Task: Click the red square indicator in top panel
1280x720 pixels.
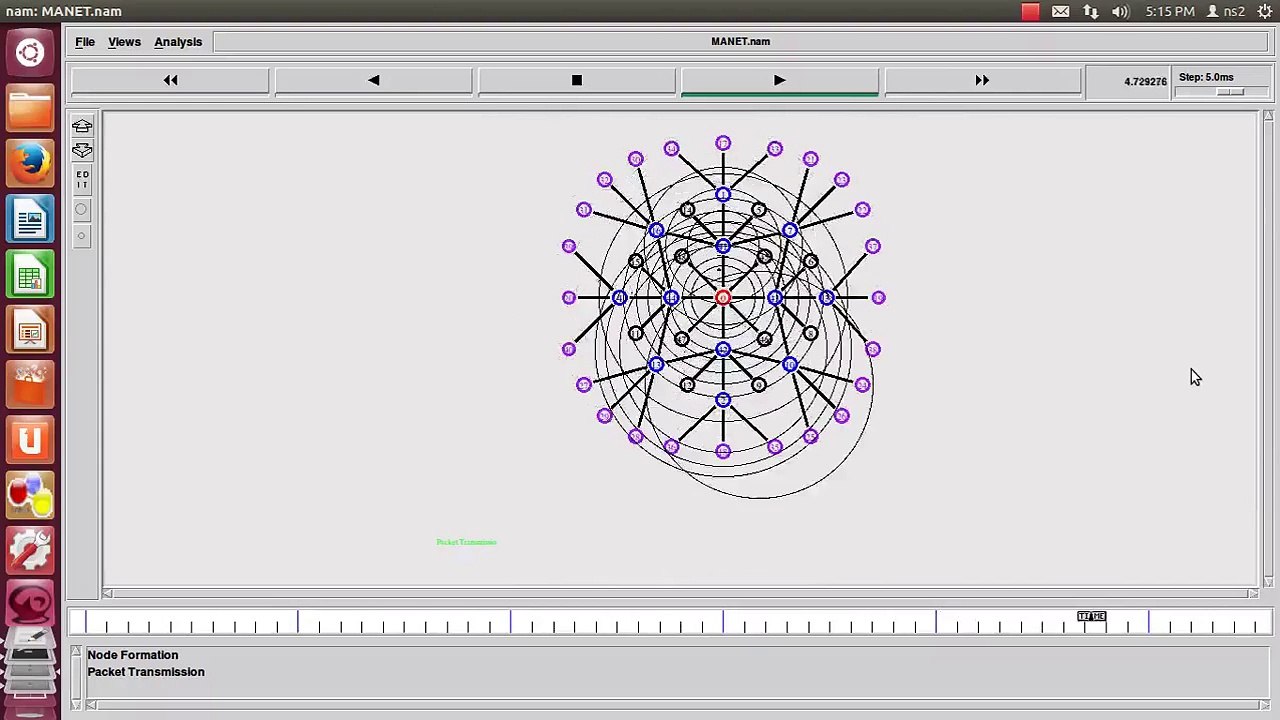Action: (x=1030, y=12)
